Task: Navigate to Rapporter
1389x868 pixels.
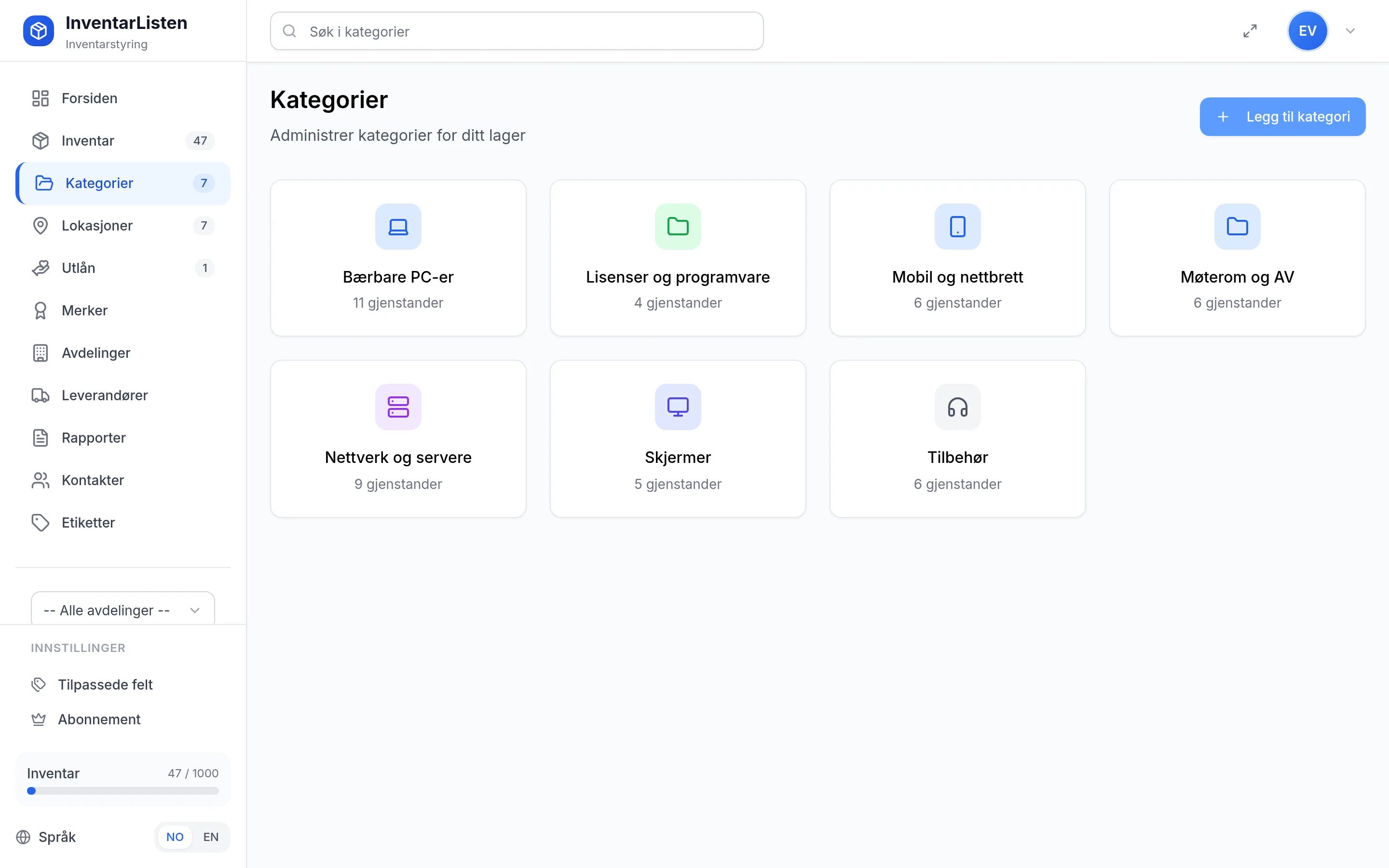Action: (x=123, y=438)
